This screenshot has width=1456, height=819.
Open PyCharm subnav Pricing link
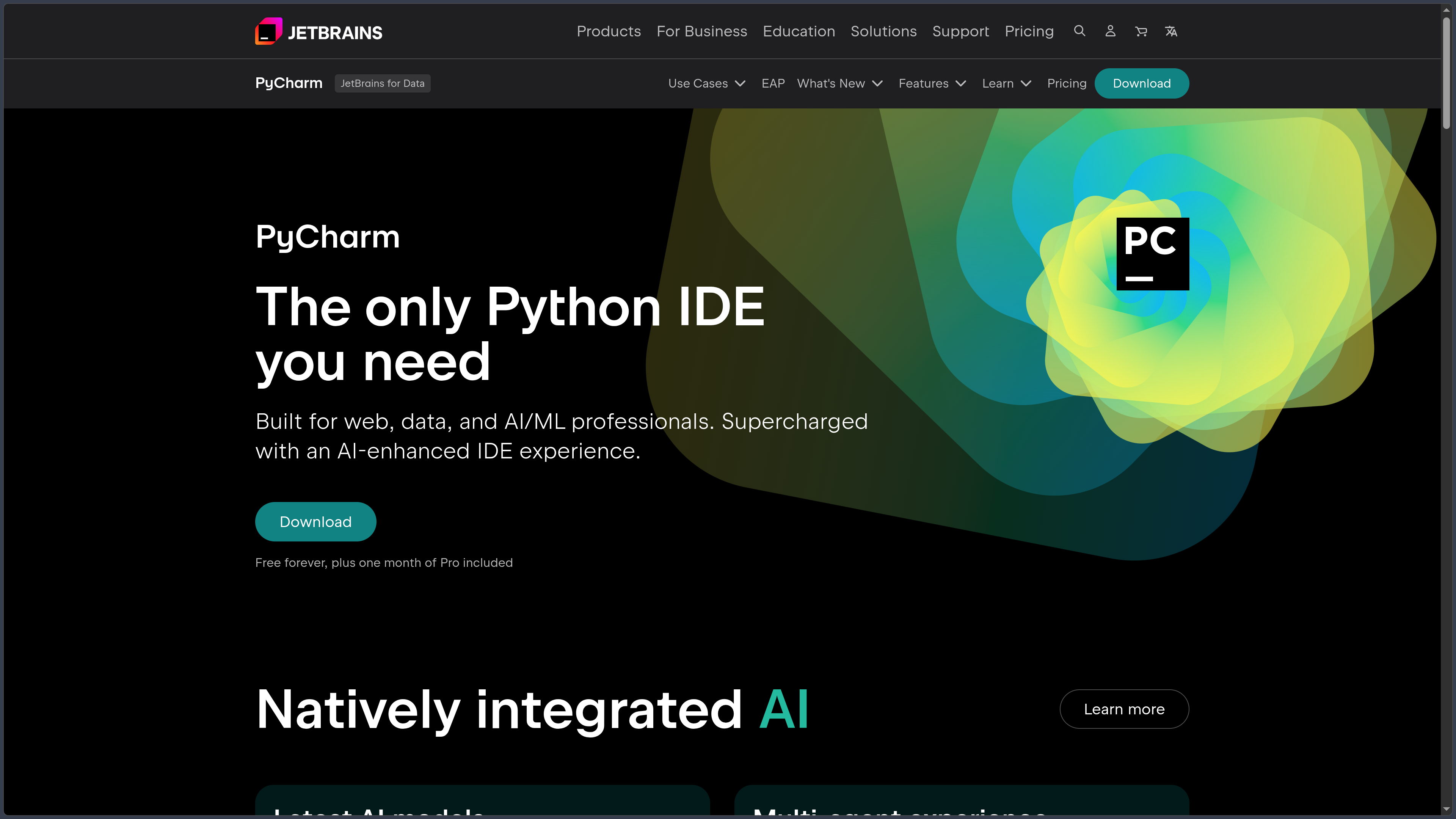(1067, 84)
